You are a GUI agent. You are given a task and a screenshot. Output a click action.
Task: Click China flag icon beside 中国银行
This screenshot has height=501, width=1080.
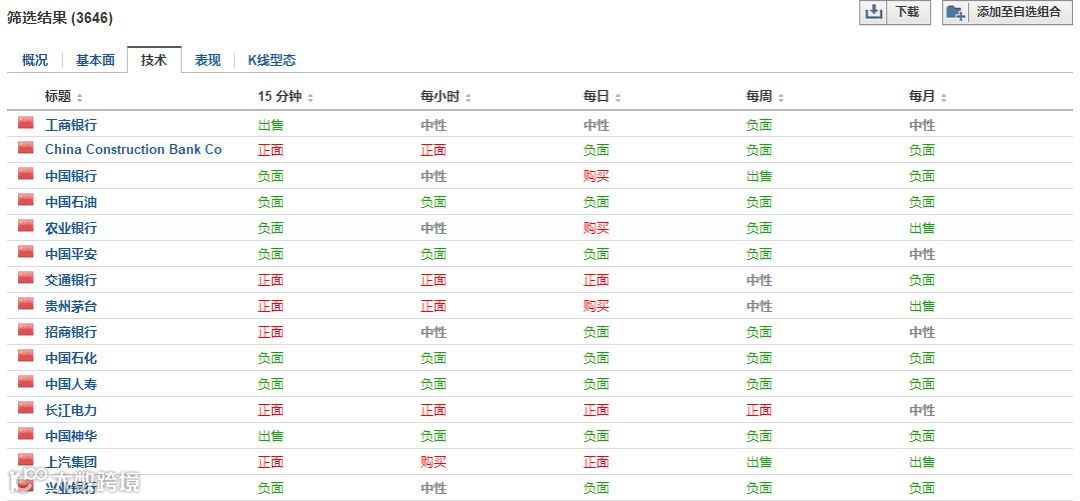coord(25,174)
